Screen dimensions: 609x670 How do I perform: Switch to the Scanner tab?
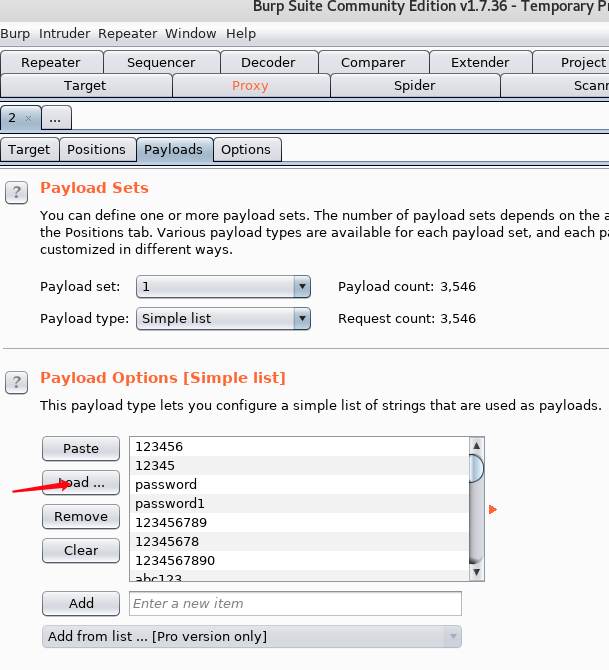coord(555,85)
